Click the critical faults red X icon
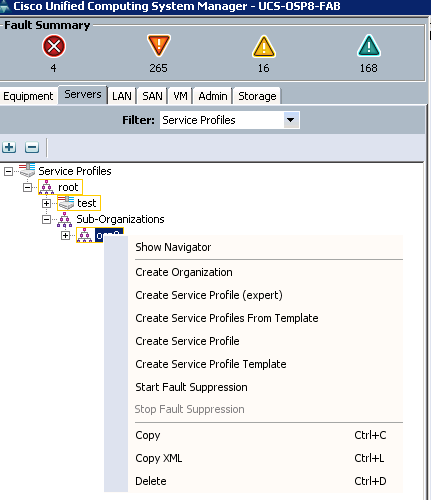 tap(54, 46)
